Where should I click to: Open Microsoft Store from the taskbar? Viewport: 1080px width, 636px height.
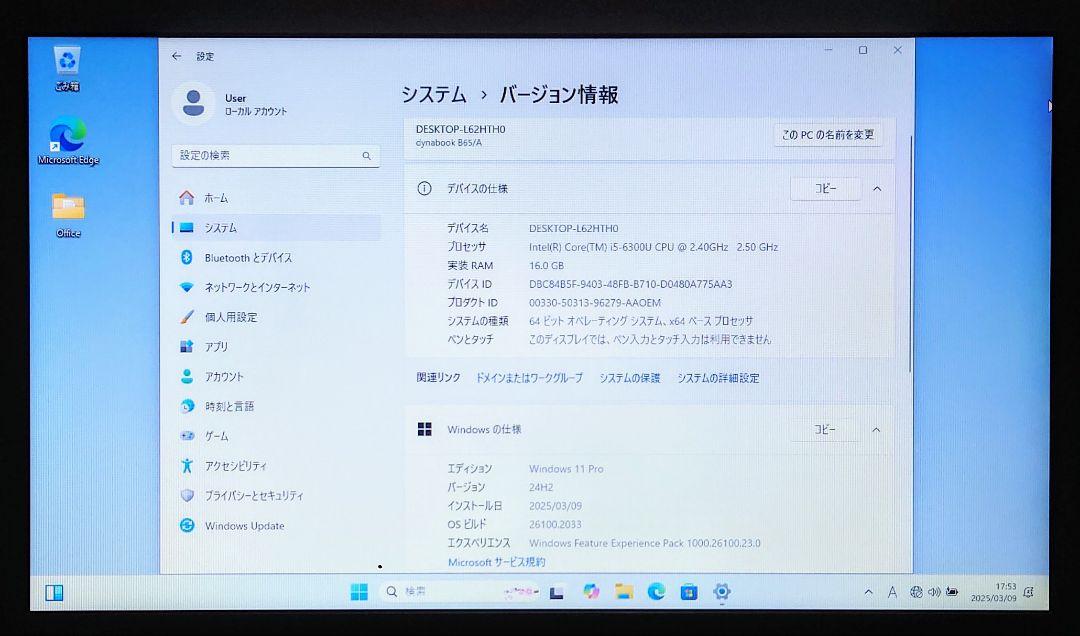pos(689,592)
